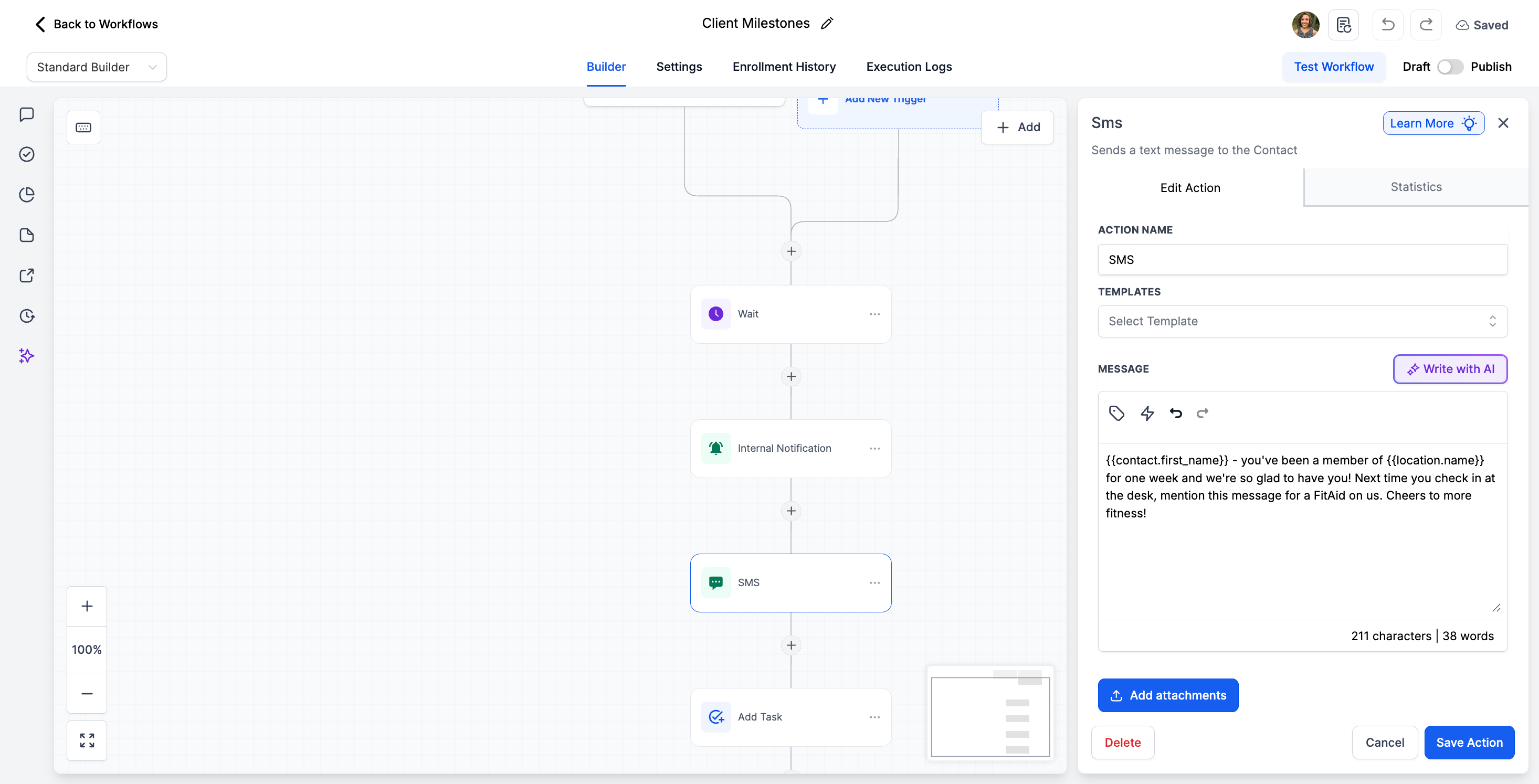Open the Standard Builder dropdown
This screenshot has width=1539, height=784.
point(96,67)
